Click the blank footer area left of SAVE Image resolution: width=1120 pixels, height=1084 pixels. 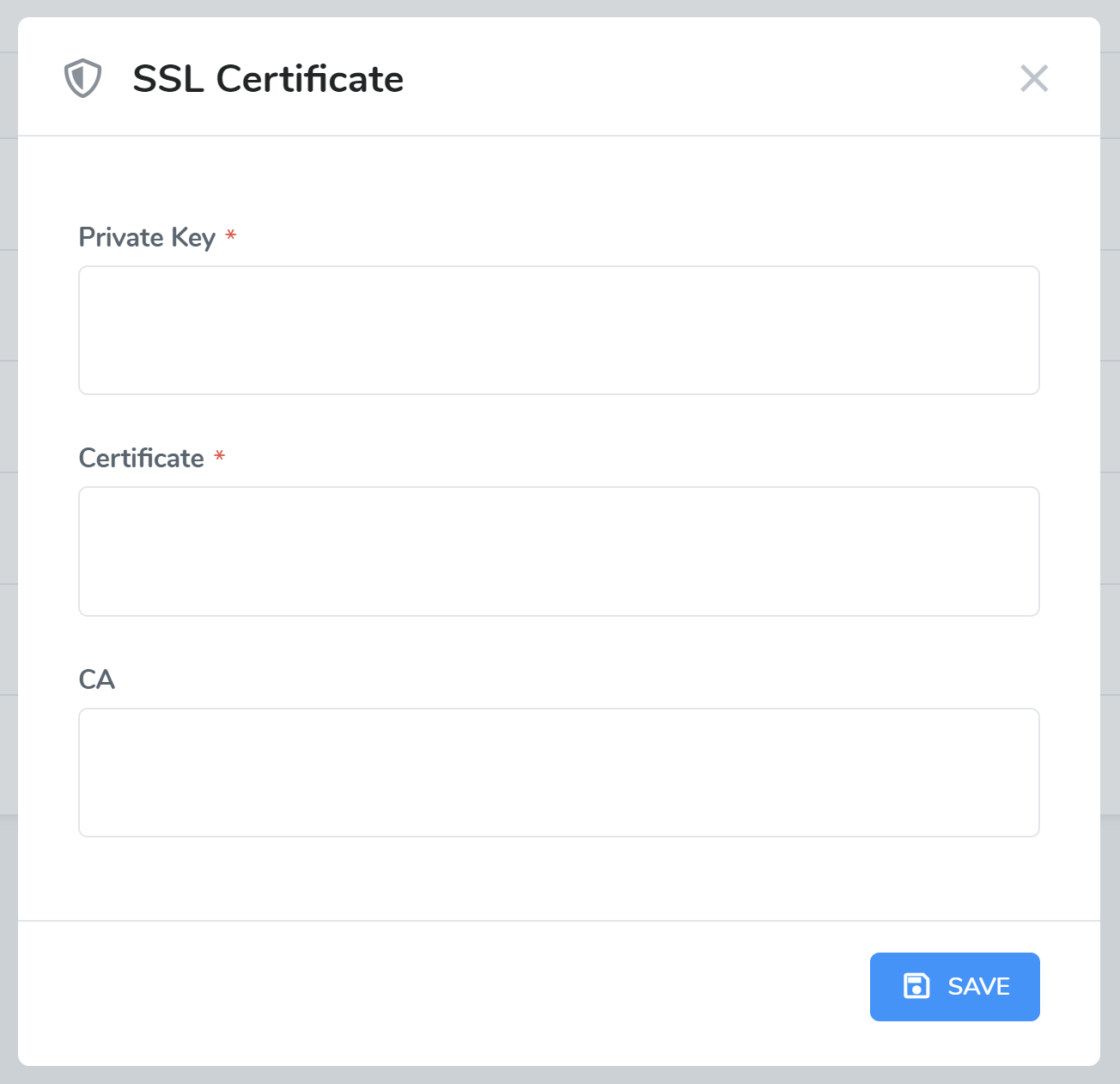tap(429, 988)
